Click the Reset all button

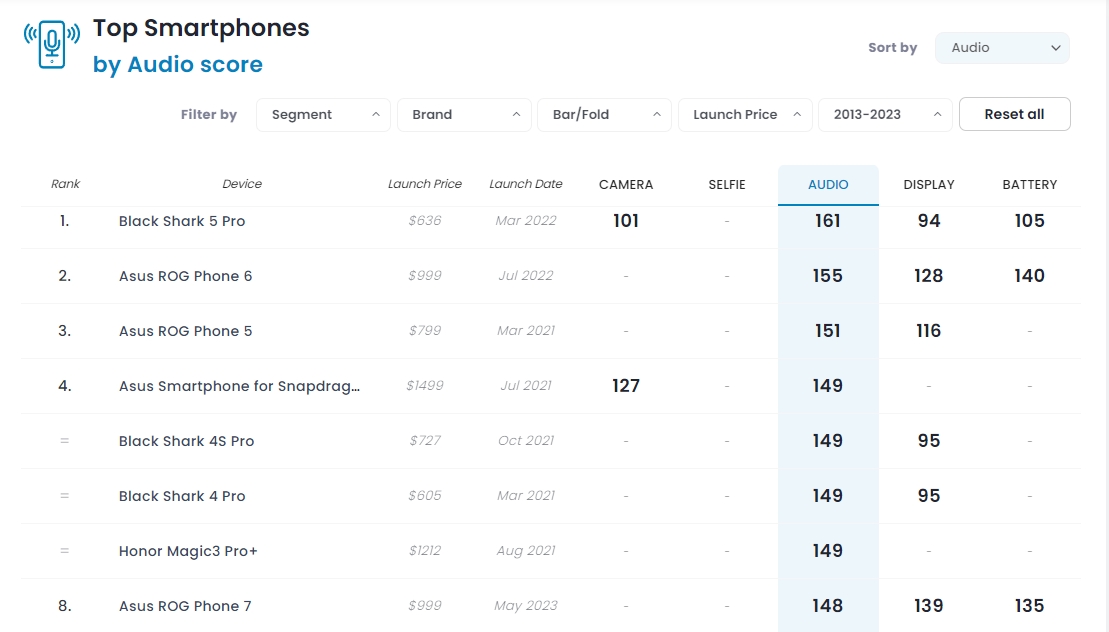[x=1014, y=115]
